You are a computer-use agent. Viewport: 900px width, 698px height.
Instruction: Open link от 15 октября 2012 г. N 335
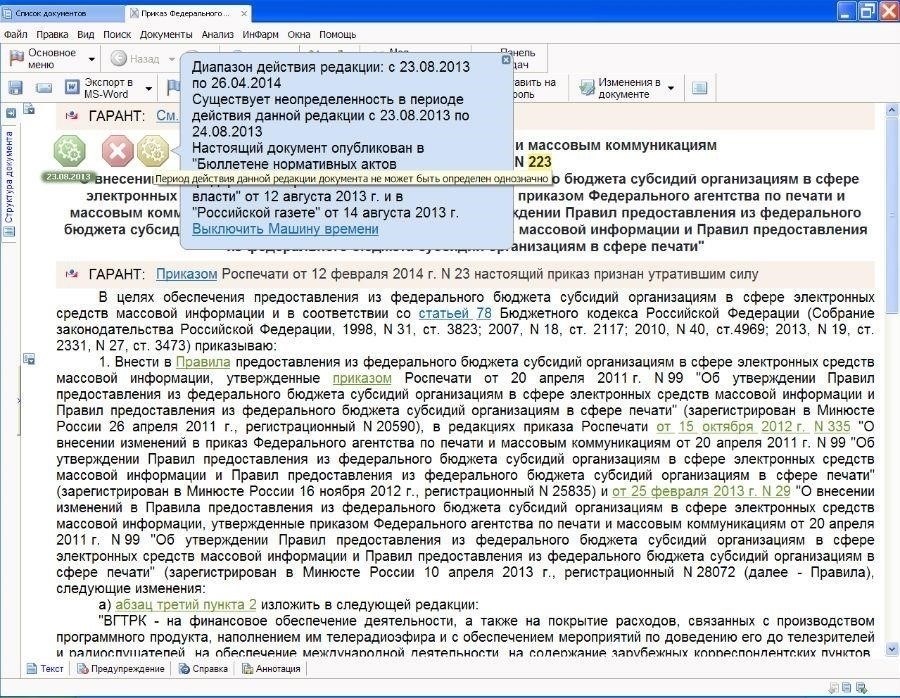pos(753,426)
